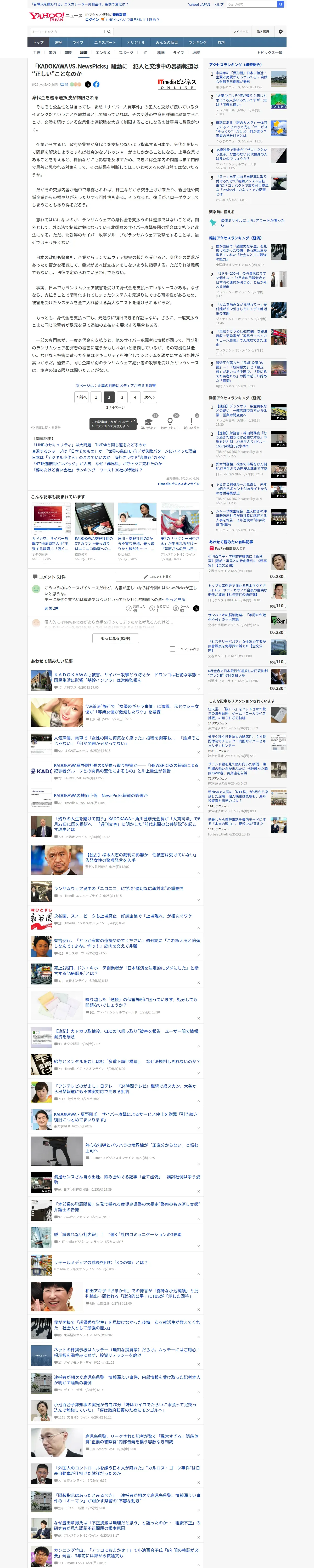The image size is (314, 1568).
Task: Click コメントを書く button
Action: pos(158,577)
